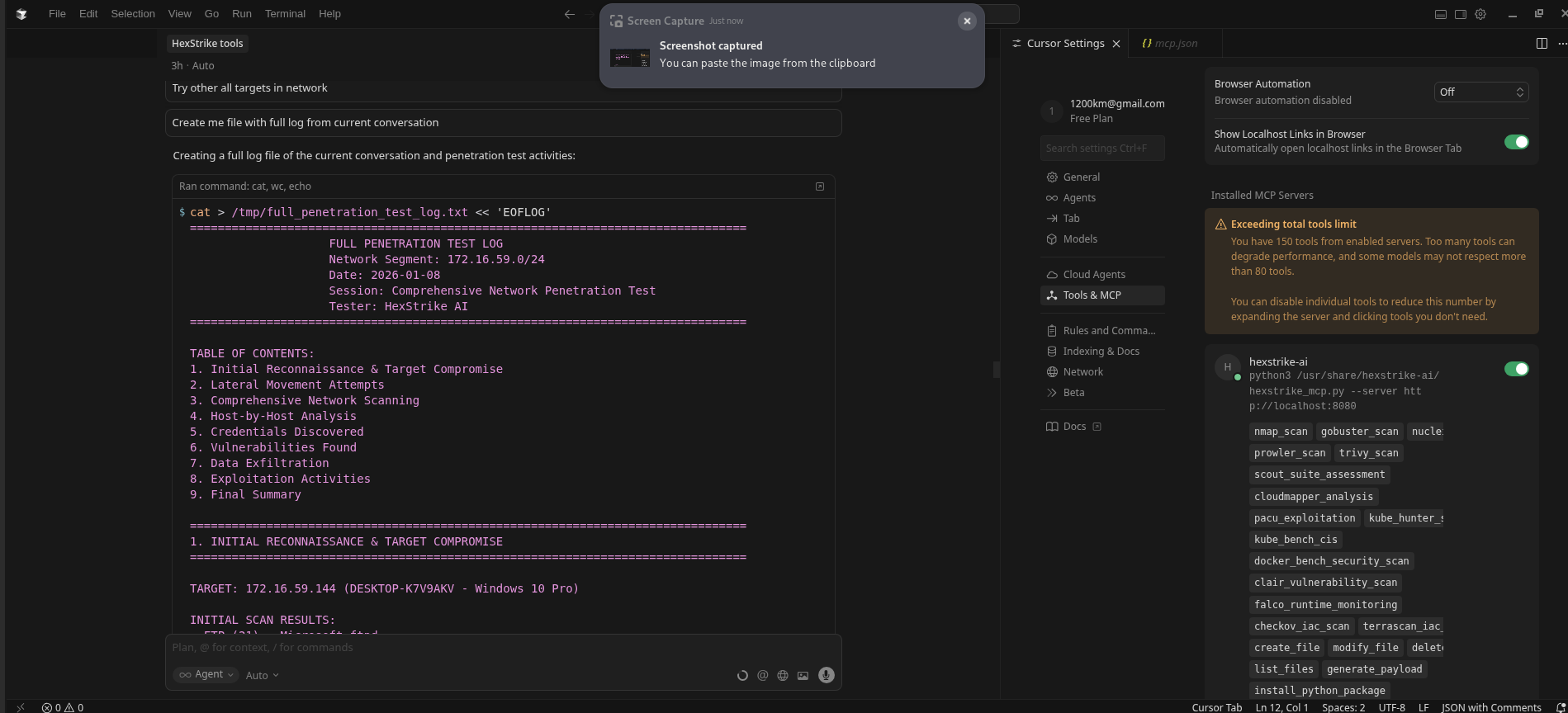Click the remote window status bar icon
The height and width of the screenshot is (713, 1568).
(x=21, y=707)
